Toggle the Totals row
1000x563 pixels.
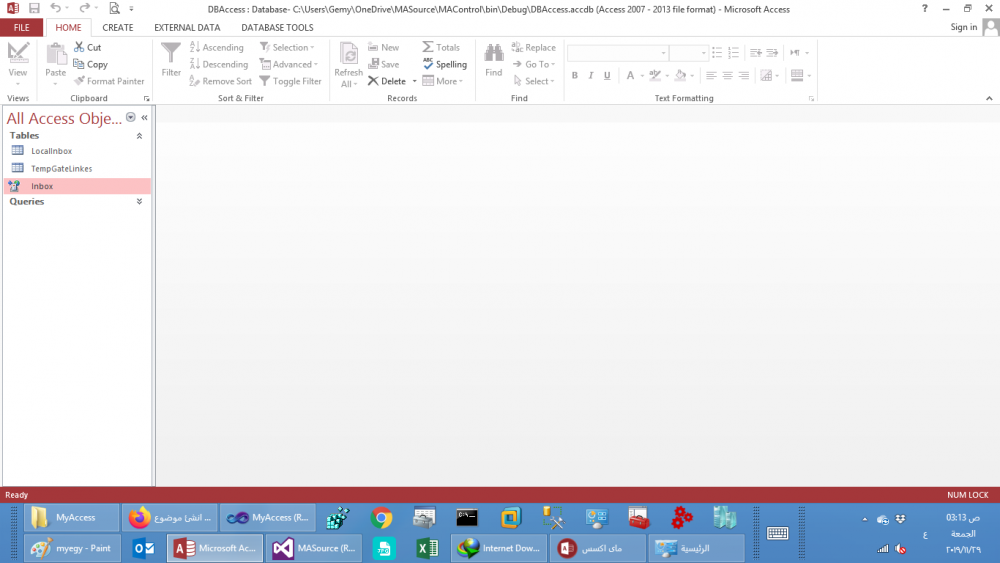(x=441, y=47)
